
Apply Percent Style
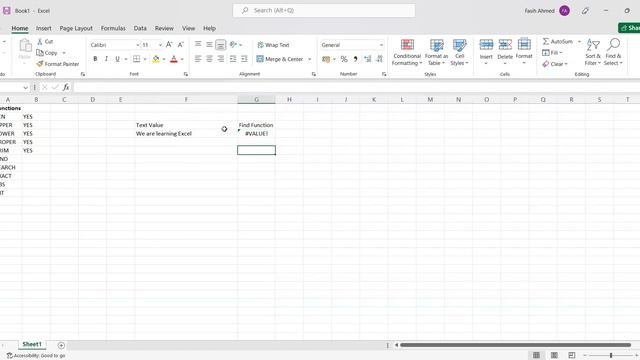click(x=344, y=59)
